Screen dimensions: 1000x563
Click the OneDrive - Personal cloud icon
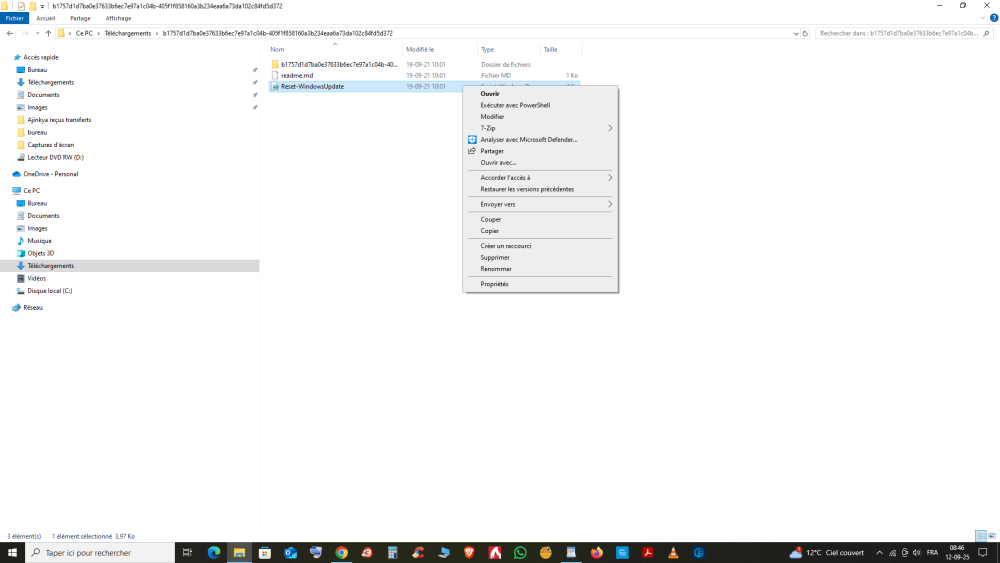coord(16,174)
